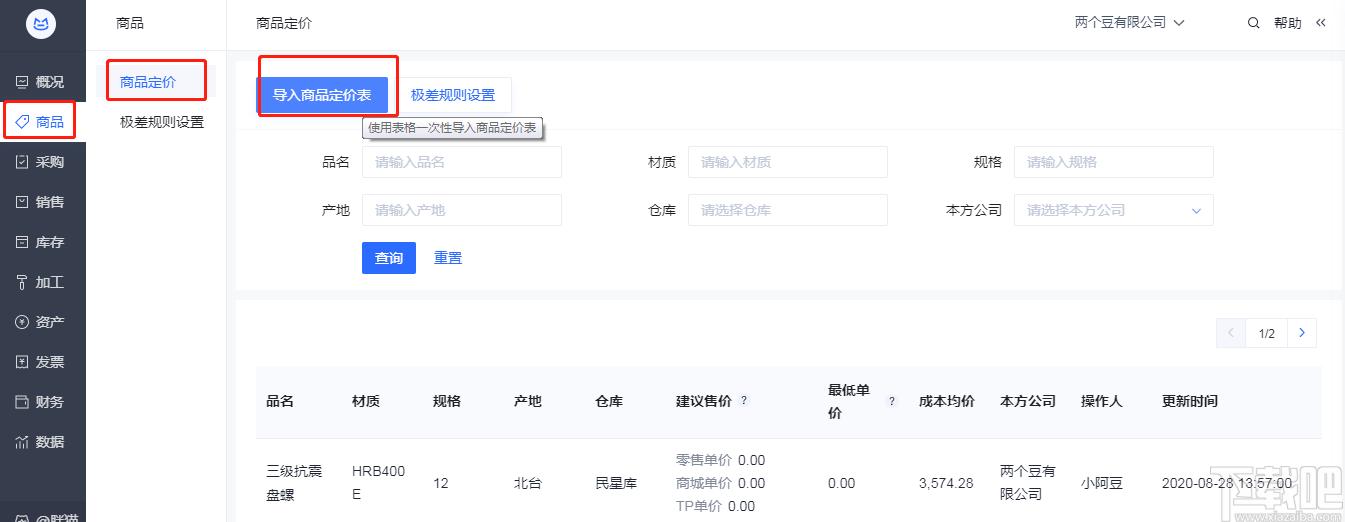Open the 本方公司 select dropdown
1345x522 pixels.
[x=1113, y=210]
